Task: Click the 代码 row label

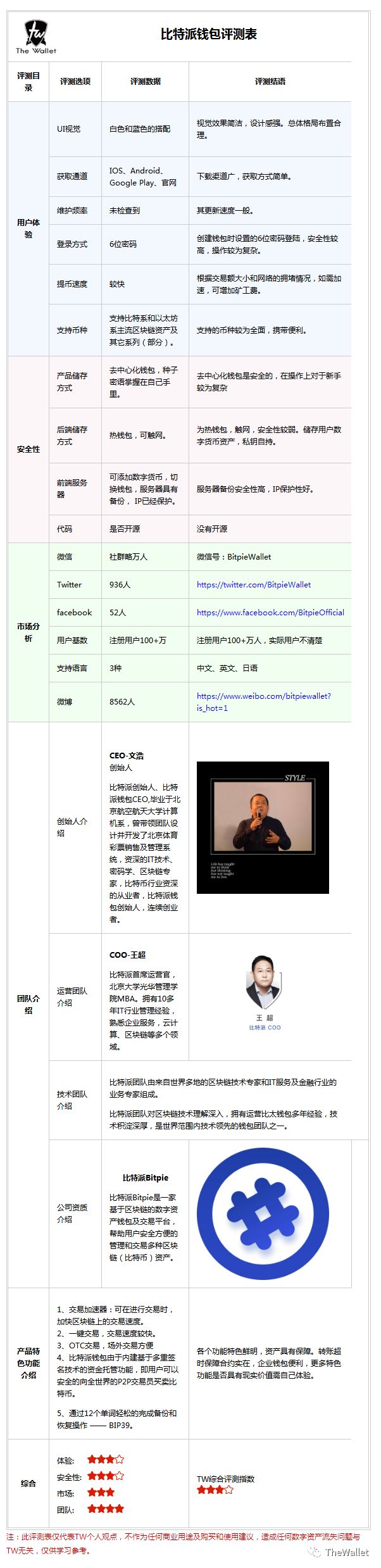Action: click(65, 529)
